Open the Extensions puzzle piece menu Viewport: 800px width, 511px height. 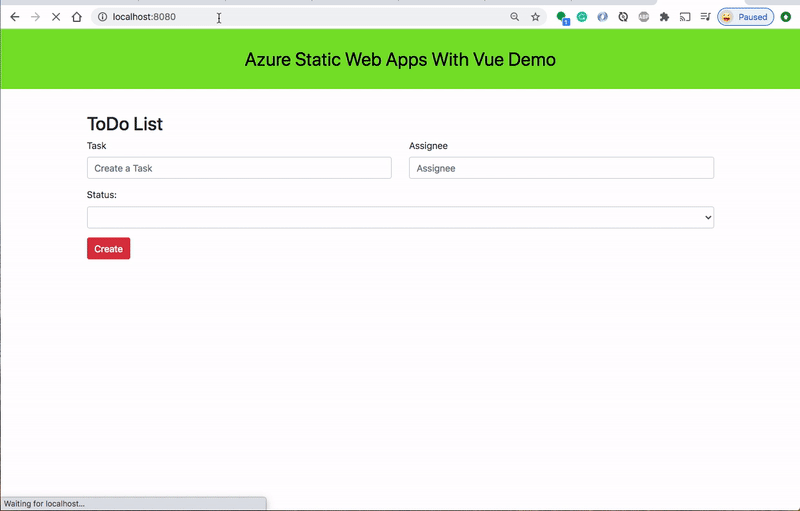tap(664, 17)
